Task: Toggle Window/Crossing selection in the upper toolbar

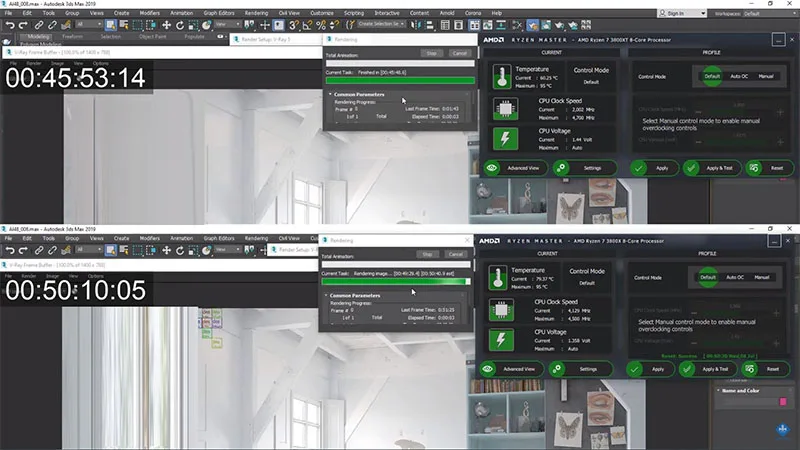Action: [x=151, y=24]
